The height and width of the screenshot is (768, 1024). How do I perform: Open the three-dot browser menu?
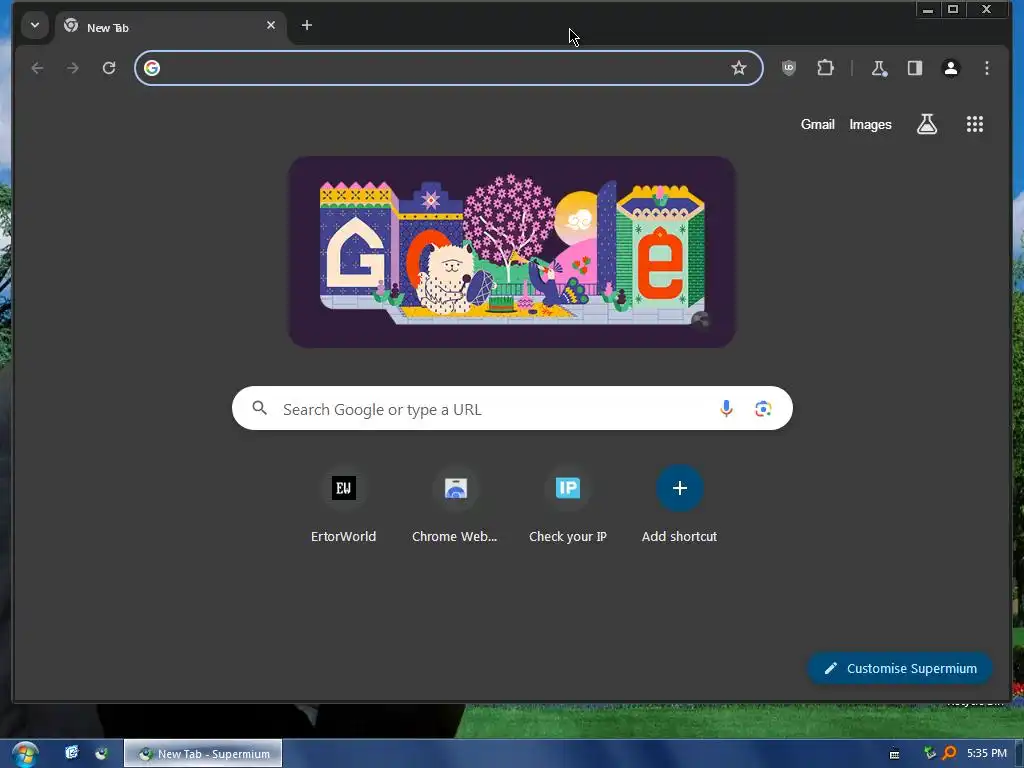click(987, 68)
